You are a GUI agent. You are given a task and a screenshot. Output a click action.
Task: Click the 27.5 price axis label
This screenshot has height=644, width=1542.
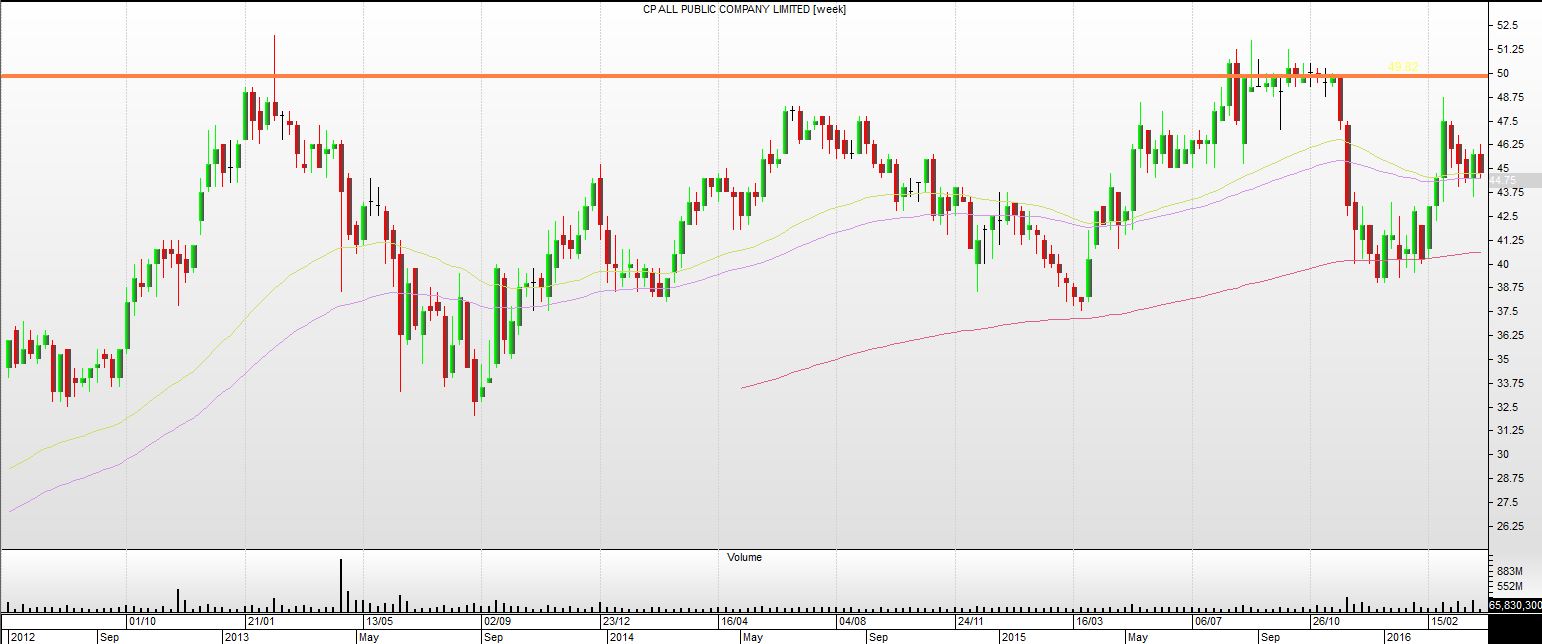coord(1508,502)
